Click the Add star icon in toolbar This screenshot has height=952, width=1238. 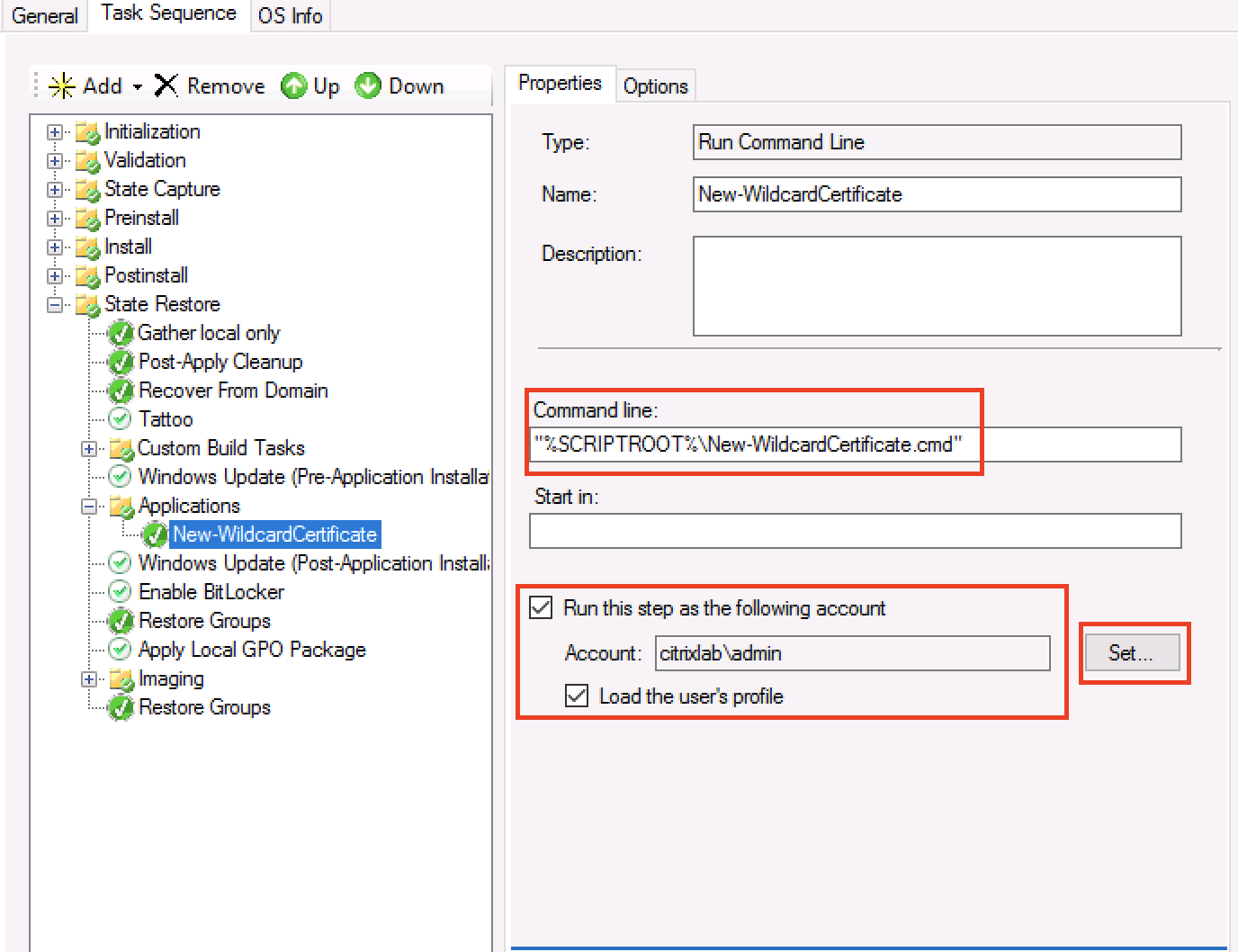(x=62, y=86)
